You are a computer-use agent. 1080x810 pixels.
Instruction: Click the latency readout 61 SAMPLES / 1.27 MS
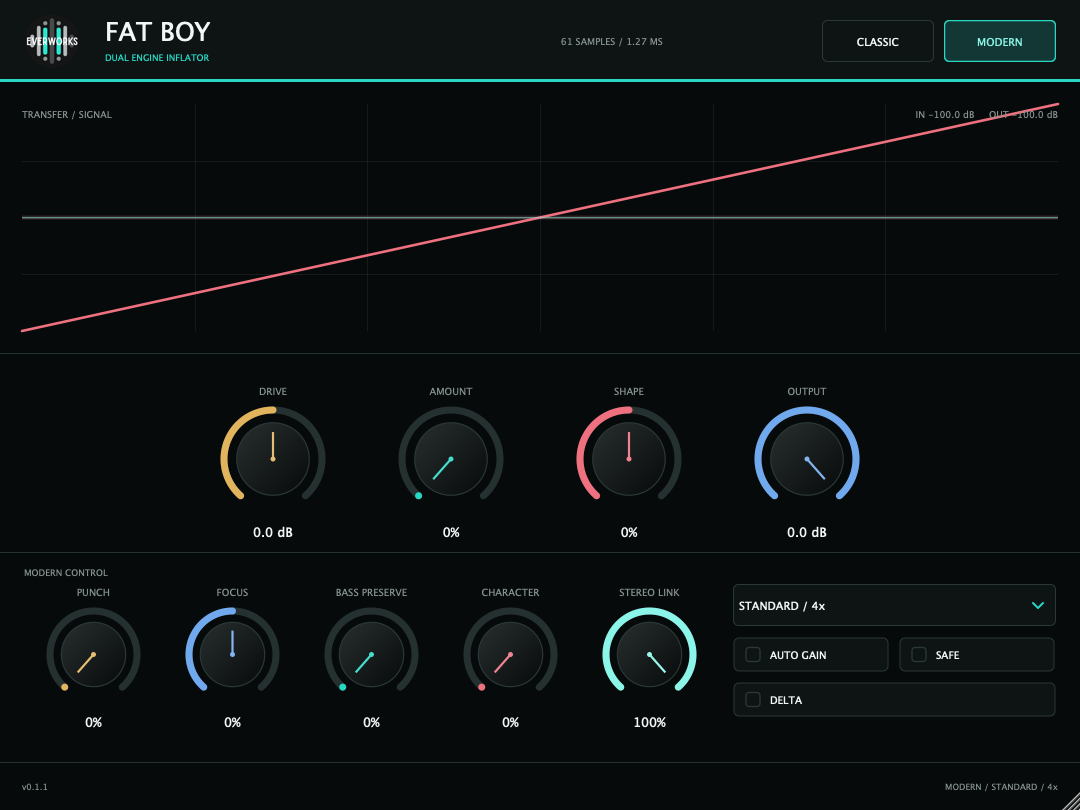coord(612,42)
